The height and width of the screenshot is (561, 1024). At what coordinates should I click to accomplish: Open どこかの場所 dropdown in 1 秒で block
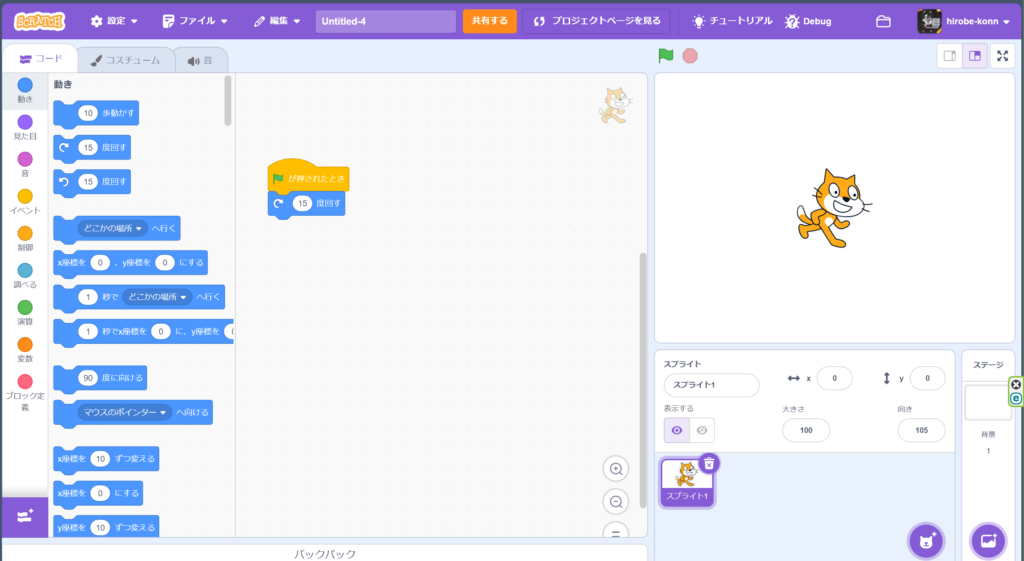click(x=157, y=297)
